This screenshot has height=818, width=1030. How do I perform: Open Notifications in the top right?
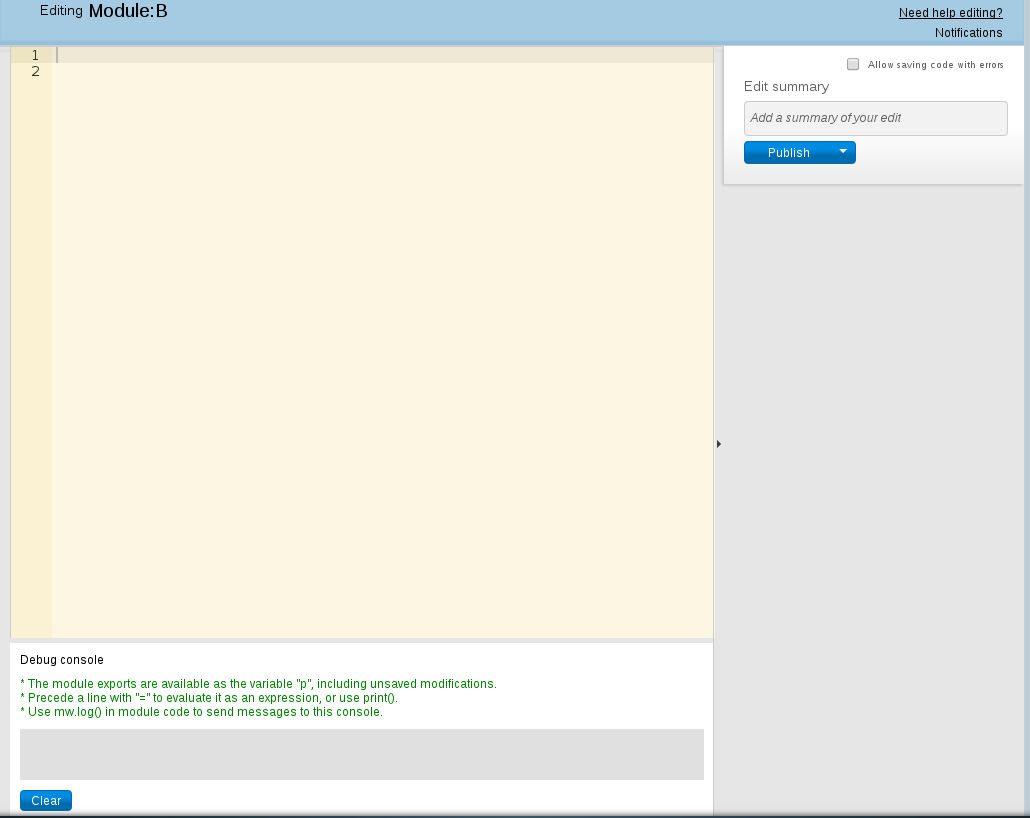point(968,33)
